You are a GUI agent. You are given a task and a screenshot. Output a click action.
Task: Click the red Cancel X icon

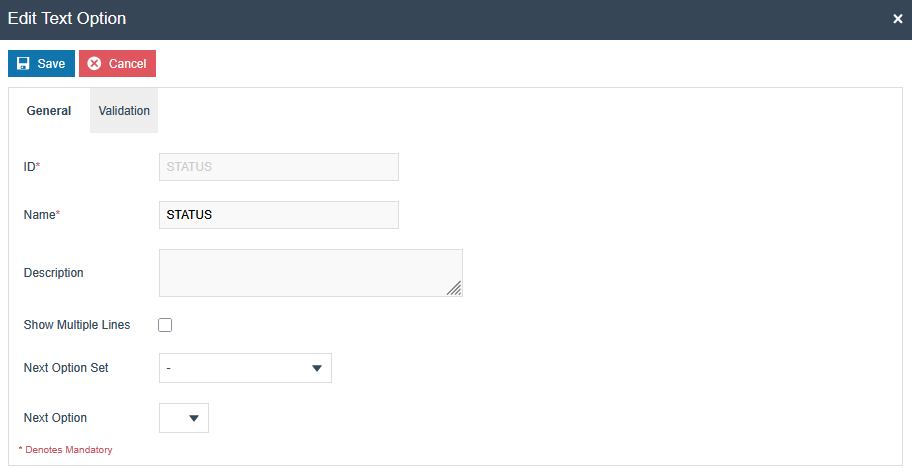coord(94,64)
